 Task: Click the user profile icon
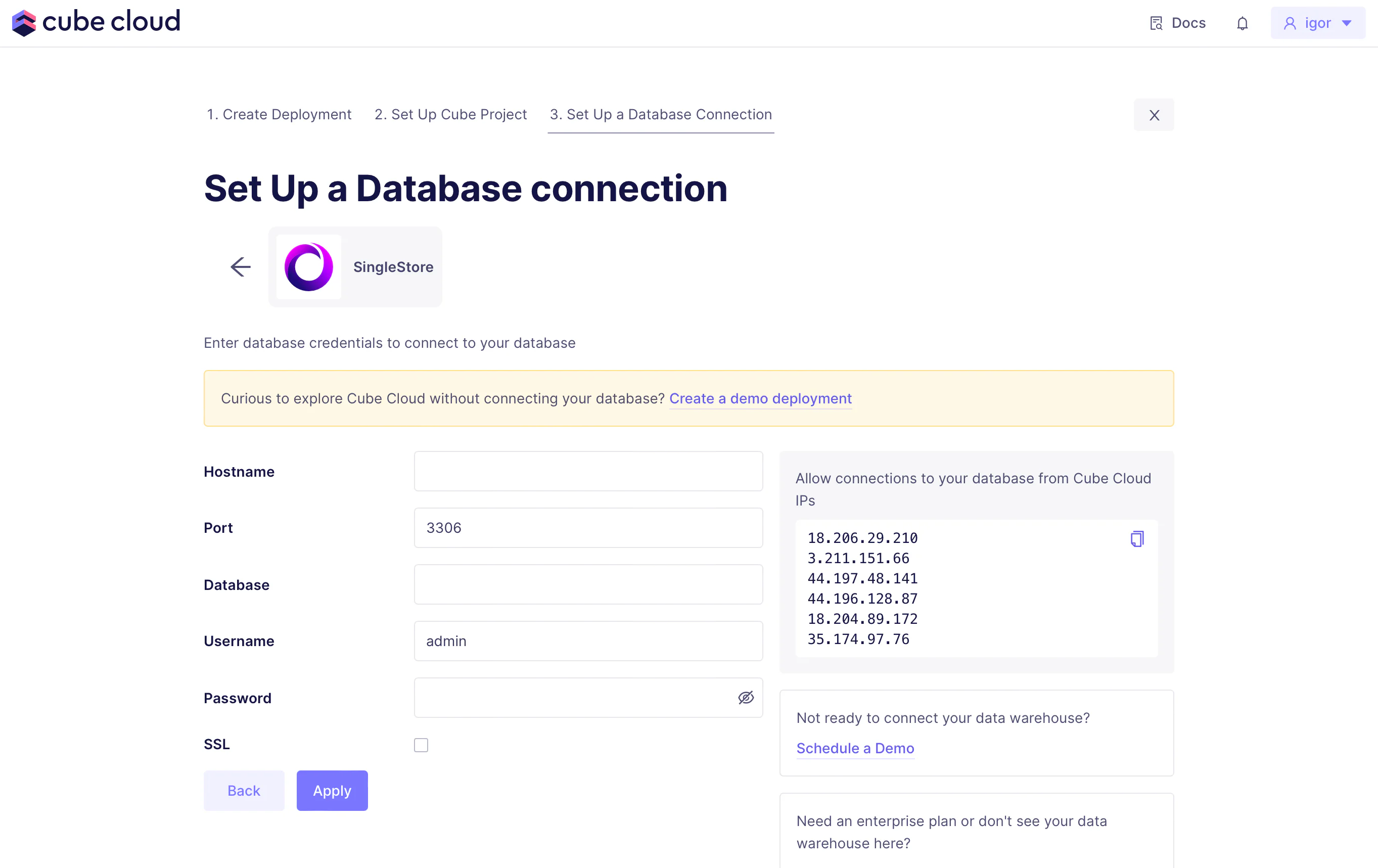(1290, 23)
